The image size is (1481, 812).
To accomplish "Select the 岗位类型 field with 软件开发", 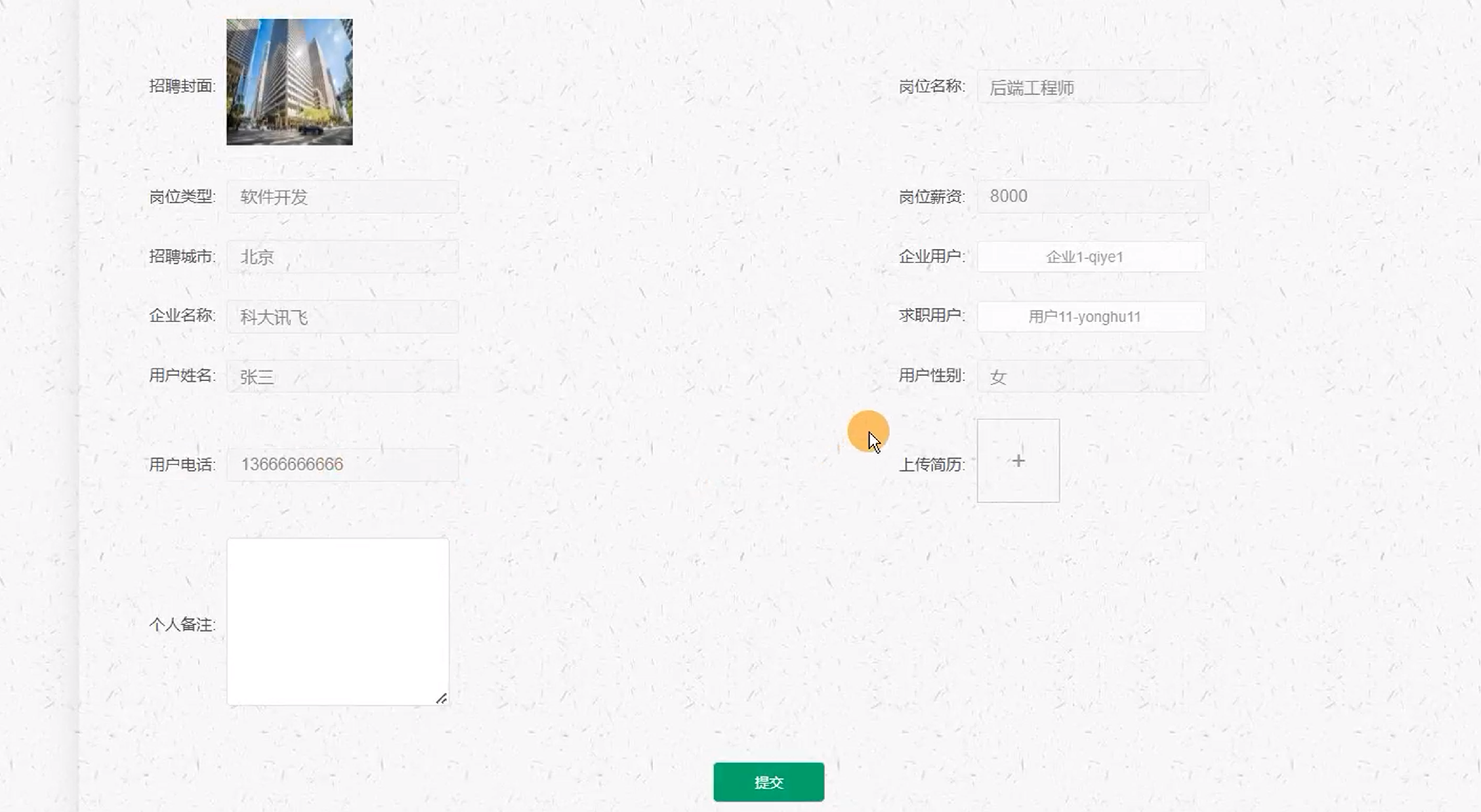I will (343, 197).
